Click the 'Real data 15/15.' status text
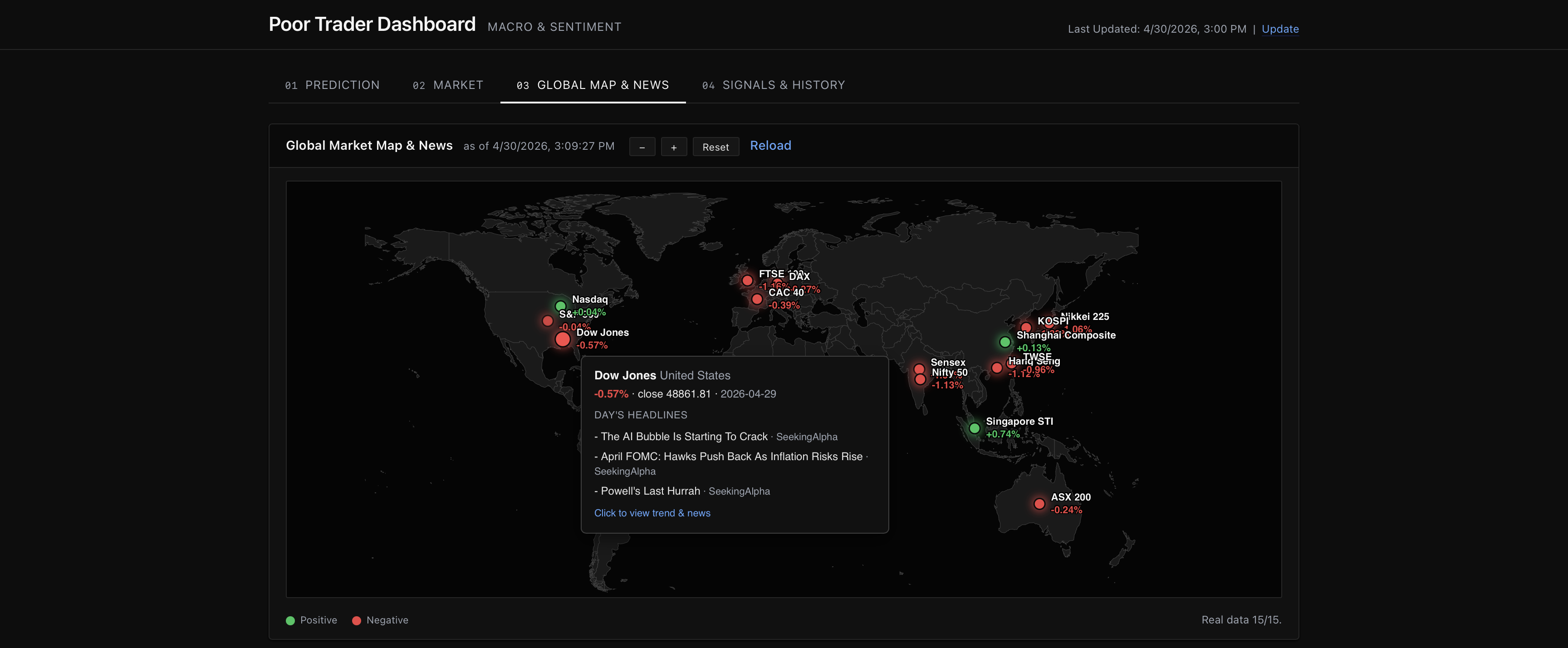Viewport: 1568px width, 648px height. click(x=1241, y=620)
